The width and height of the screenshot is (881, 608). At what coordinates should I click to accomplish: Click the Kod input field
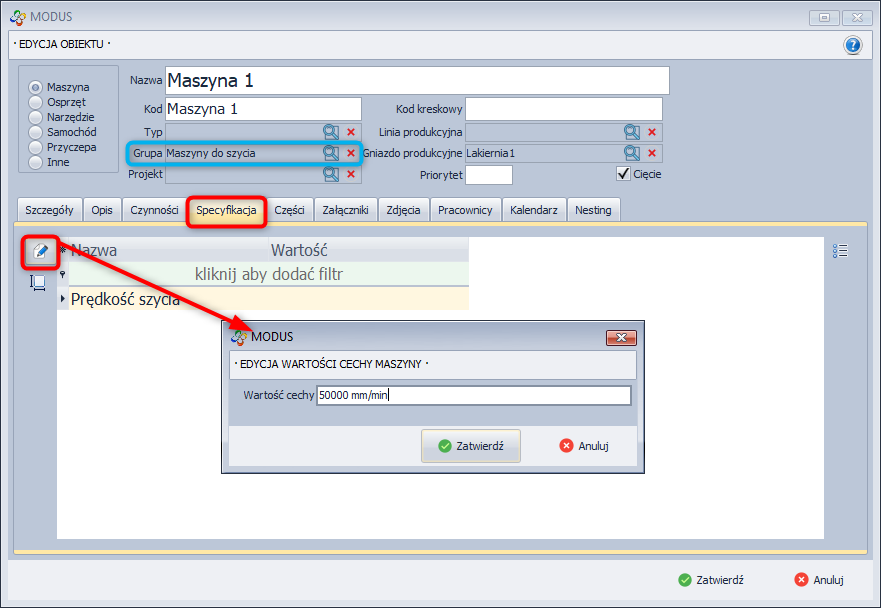click(263, 109)
